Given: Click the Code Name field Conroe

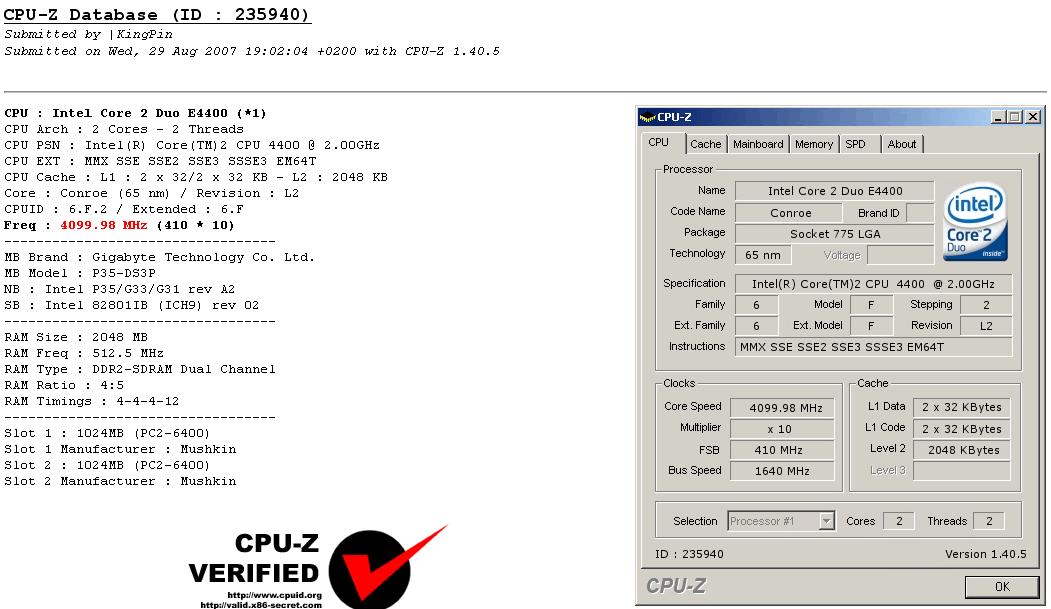Looking at the screenshot, I should 789,213.
